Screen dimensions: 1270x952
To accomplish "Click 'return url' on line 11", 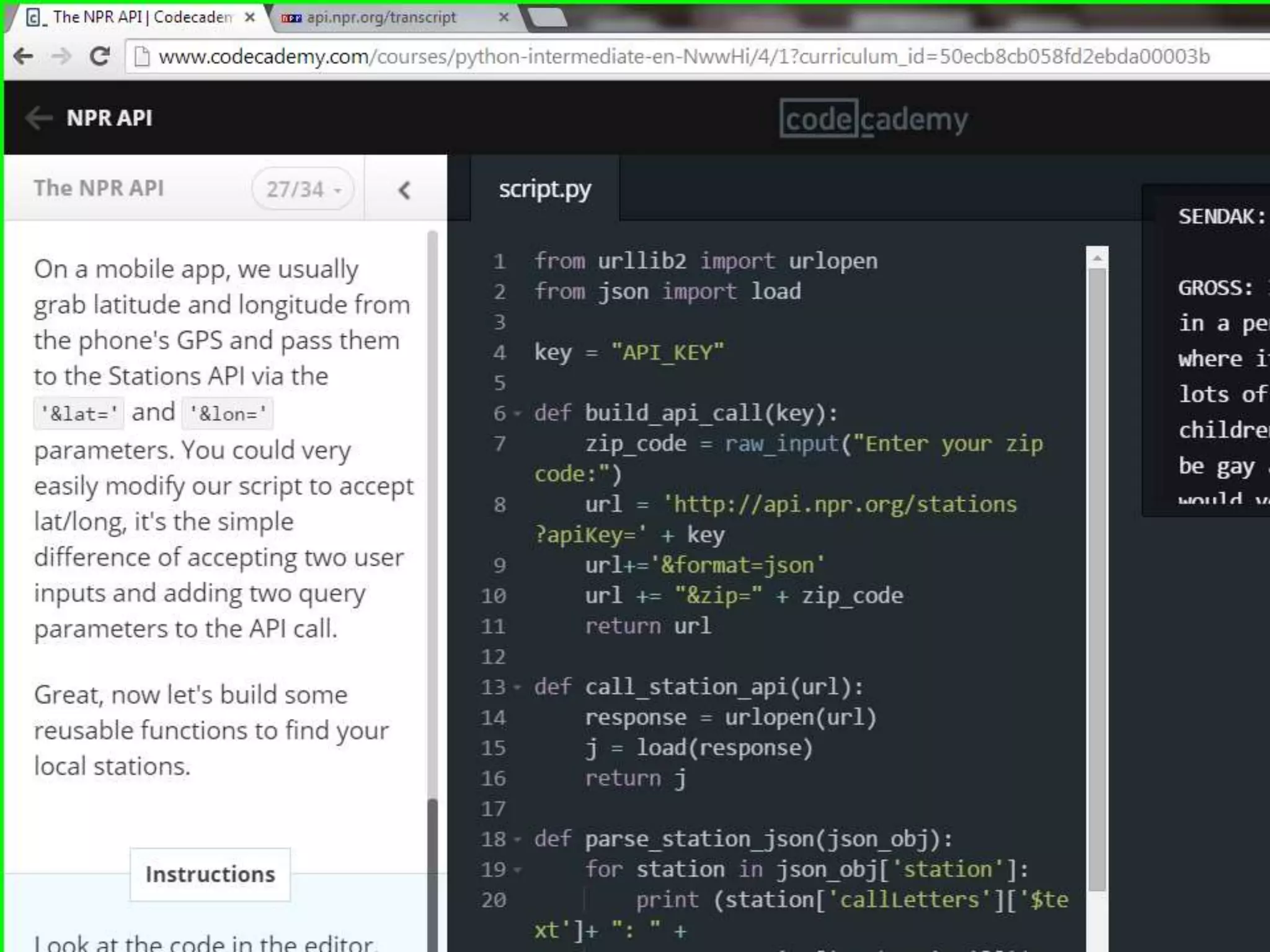I will (x=648, y=625).
